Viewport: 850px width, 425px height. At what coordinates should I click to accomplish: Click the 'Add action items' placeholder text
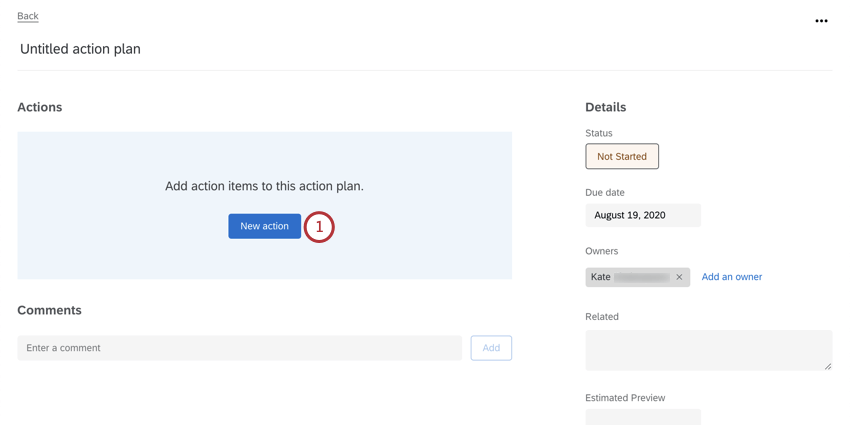pos(264,186)
